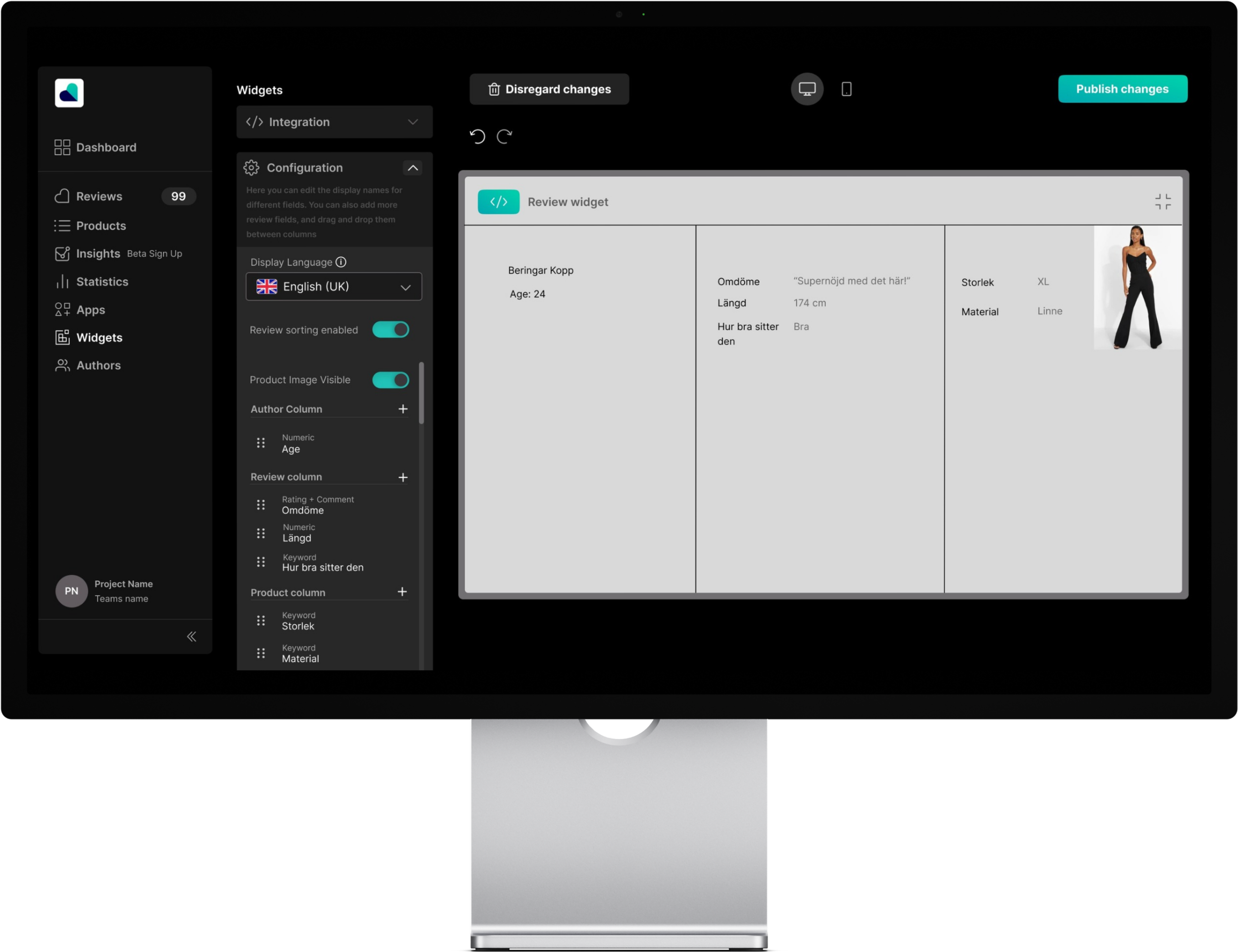Open the English (UK) language dropdown
The width and height of the screenshot is (1238, 952).
point(333,287)
